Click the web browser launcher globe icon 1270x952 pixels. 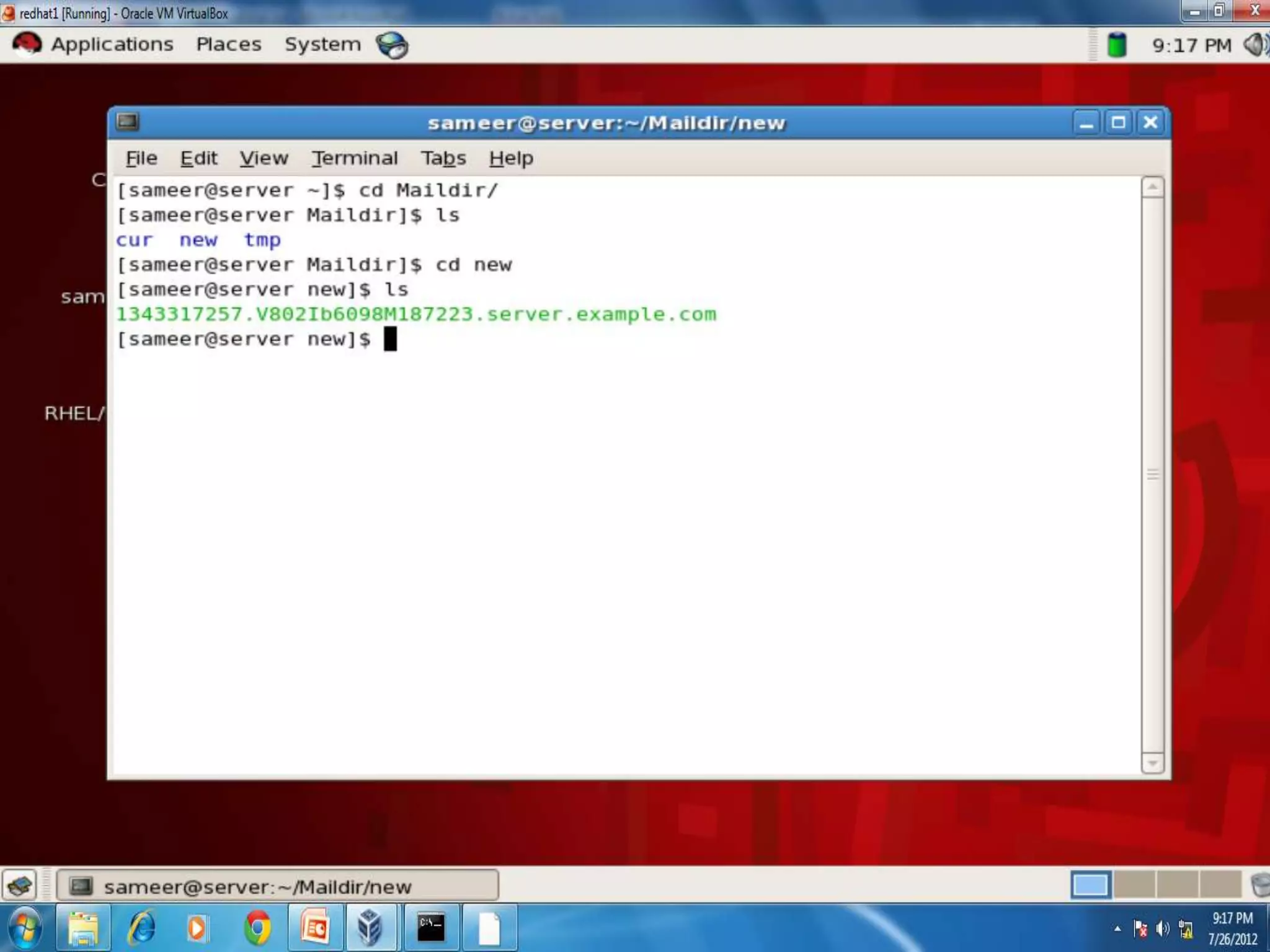pos(392,45)
